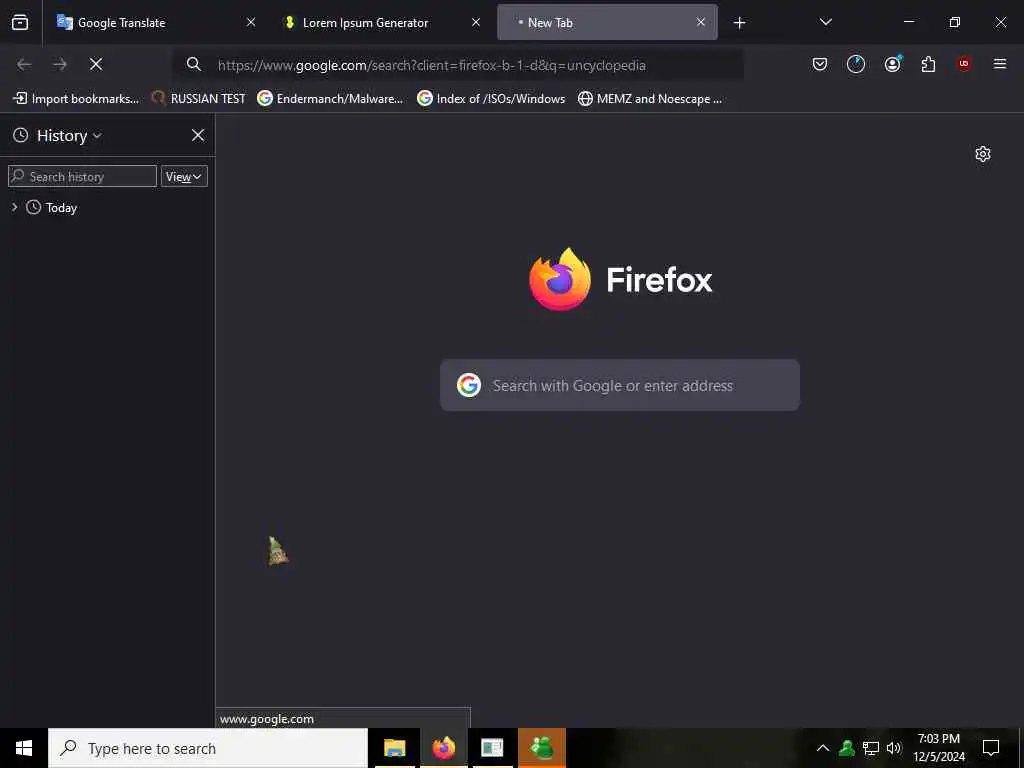
Task: Open the list all tabs dropdown
Action: tap(825, 22)
